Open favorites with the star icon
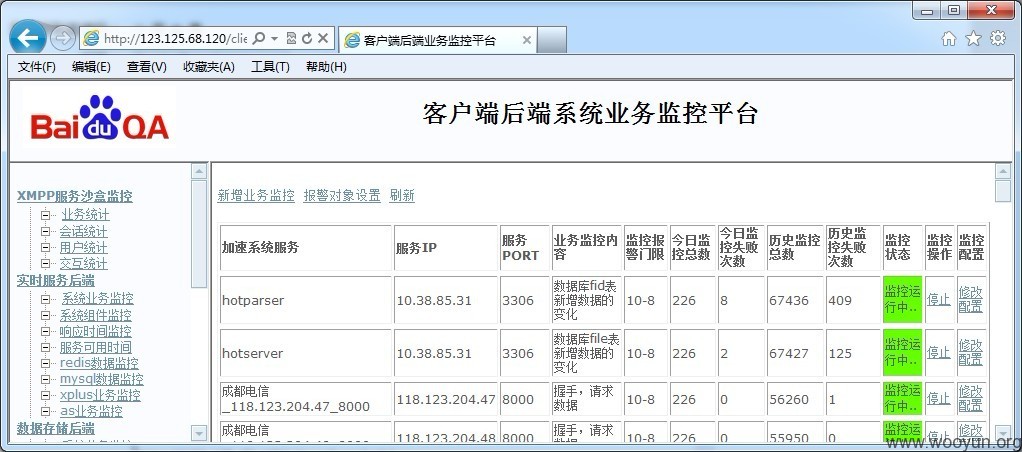 (973, 38)
